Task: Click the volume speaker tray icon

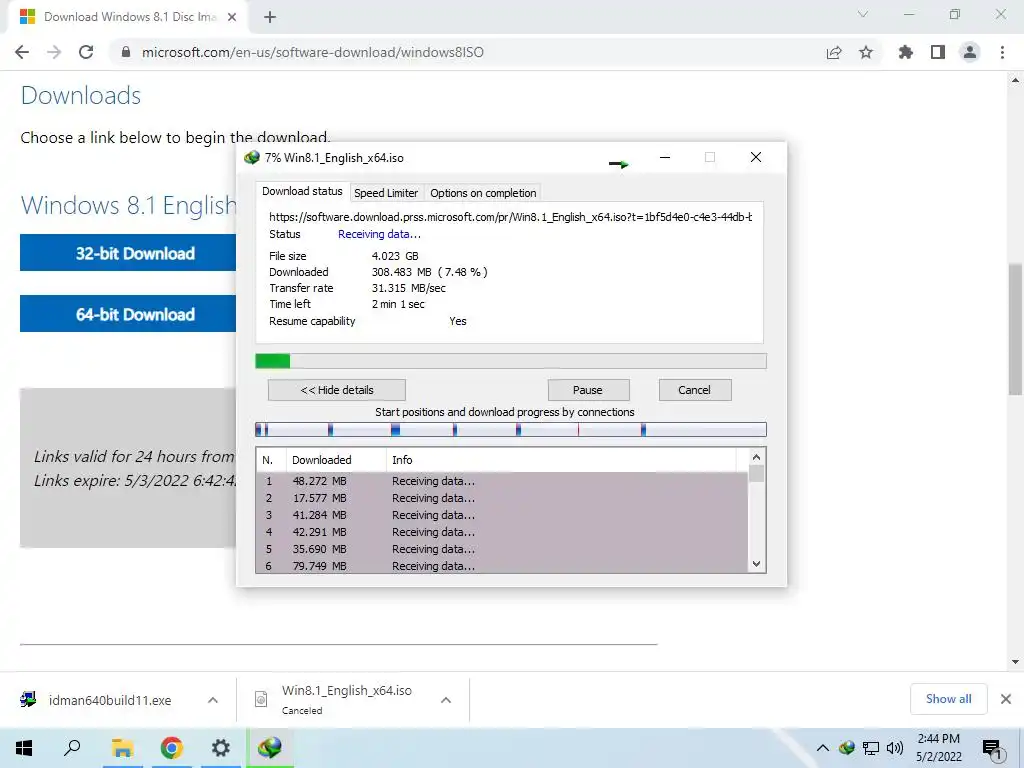Action: [895, 748]
